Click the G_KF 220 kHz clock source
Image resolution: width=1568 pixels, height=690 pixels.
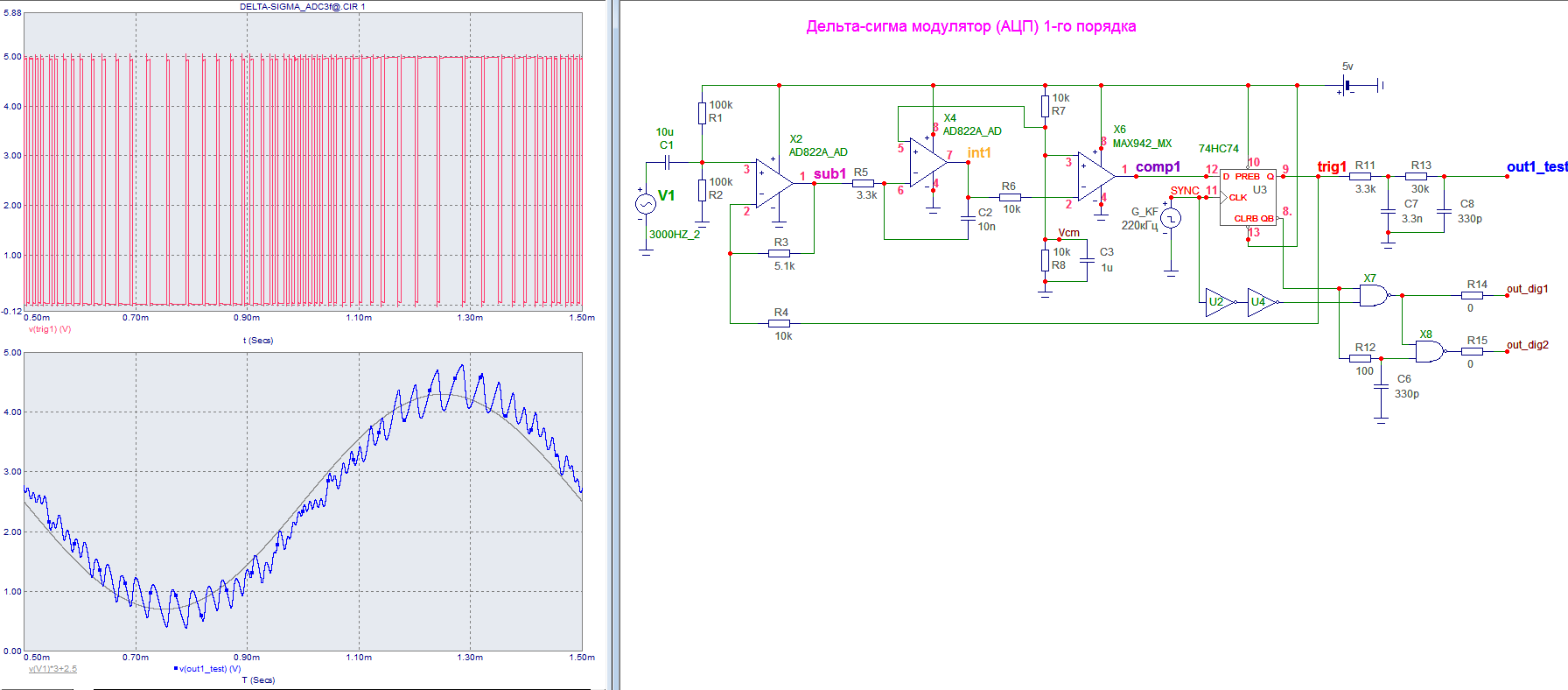pyautogui.click(x=1171, y=219)
